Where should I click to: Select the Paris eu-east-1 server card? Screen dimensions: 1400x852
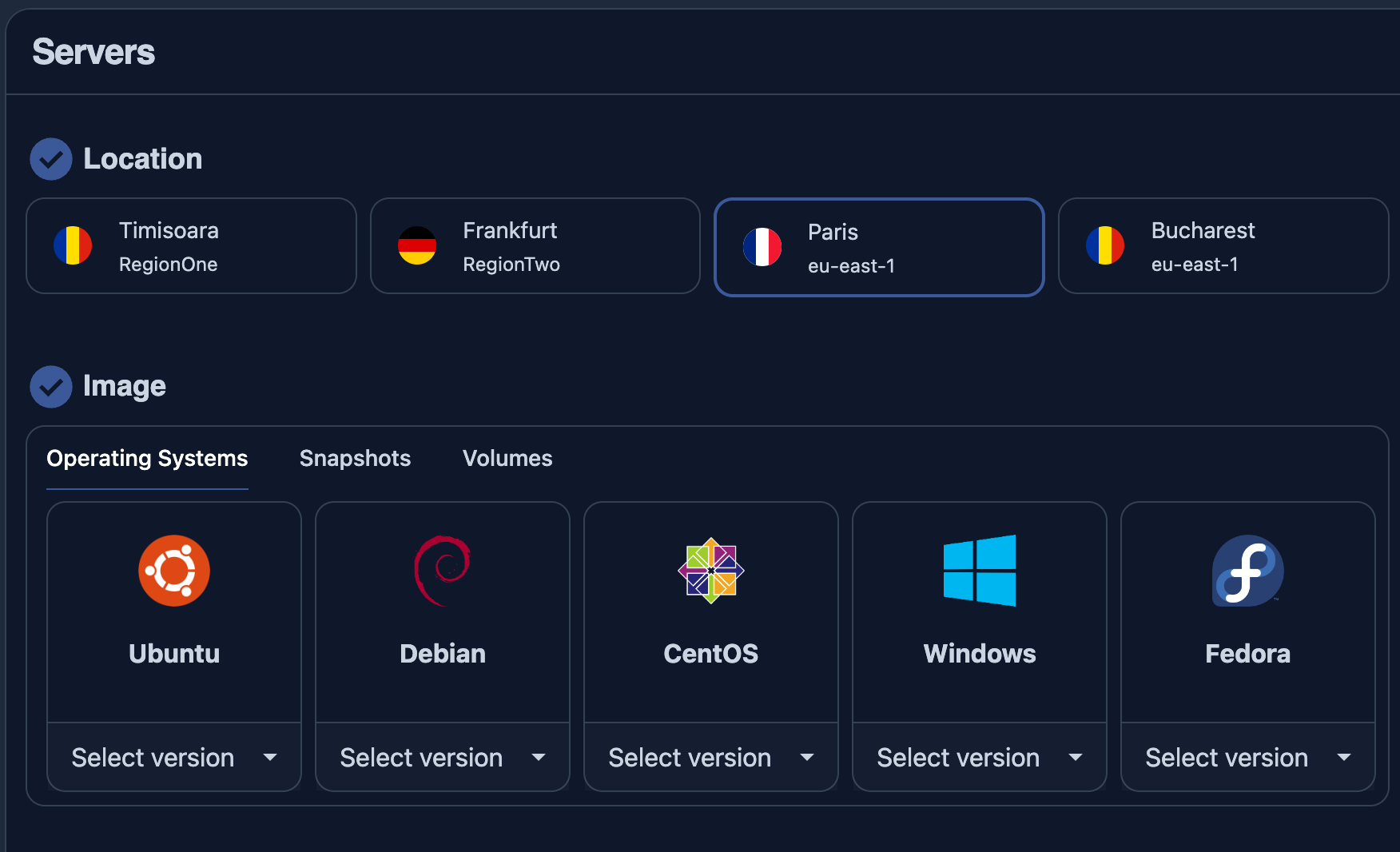click(879, 247)
